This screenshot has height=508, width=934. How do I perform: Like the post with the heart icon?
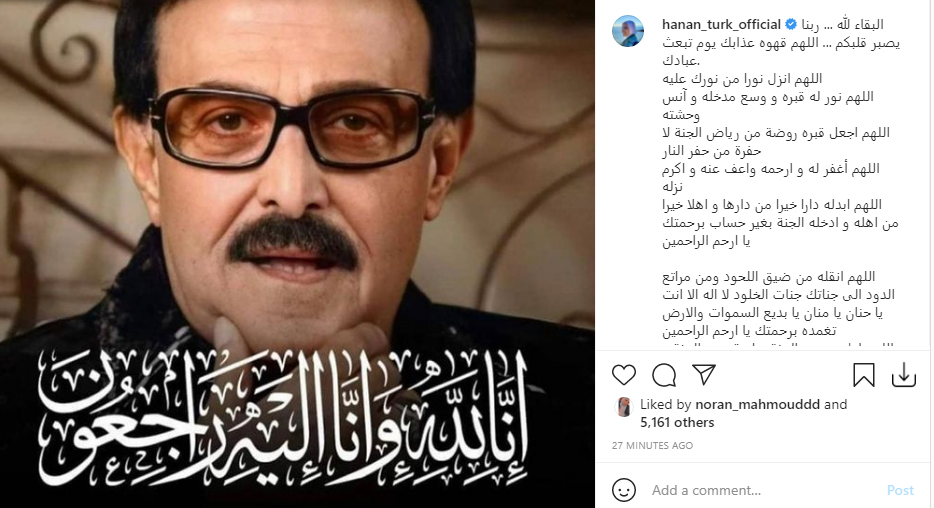[x=624, y=375]
